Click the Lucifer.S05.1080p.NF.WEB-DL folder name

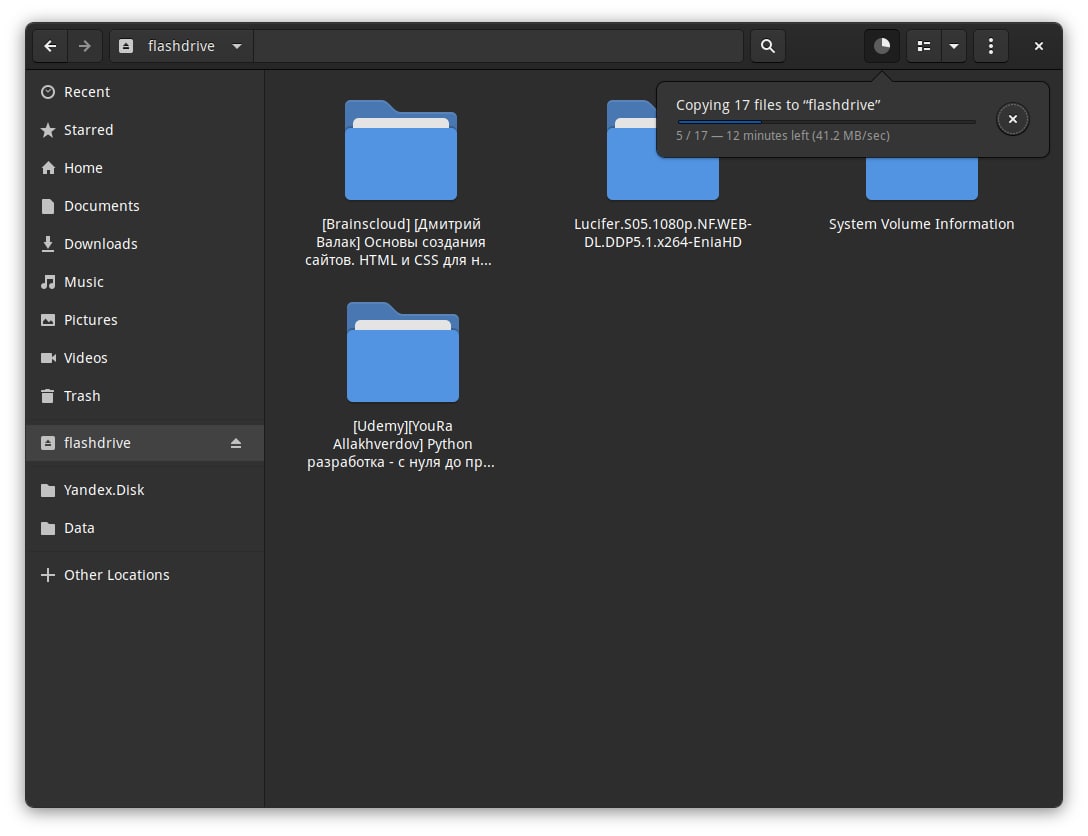point(663,233)
